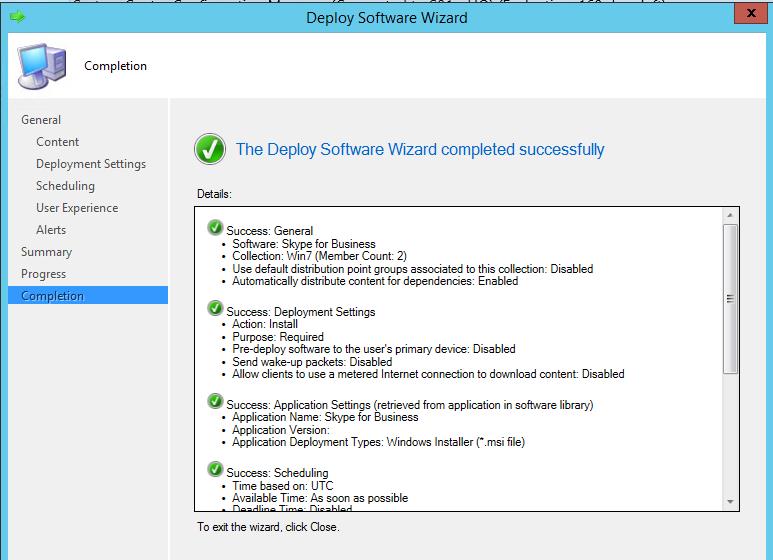Image resolution: width=773 pixels, height=560 pixels.
Task: Select the Alerts step
Action: coord(51,230)
